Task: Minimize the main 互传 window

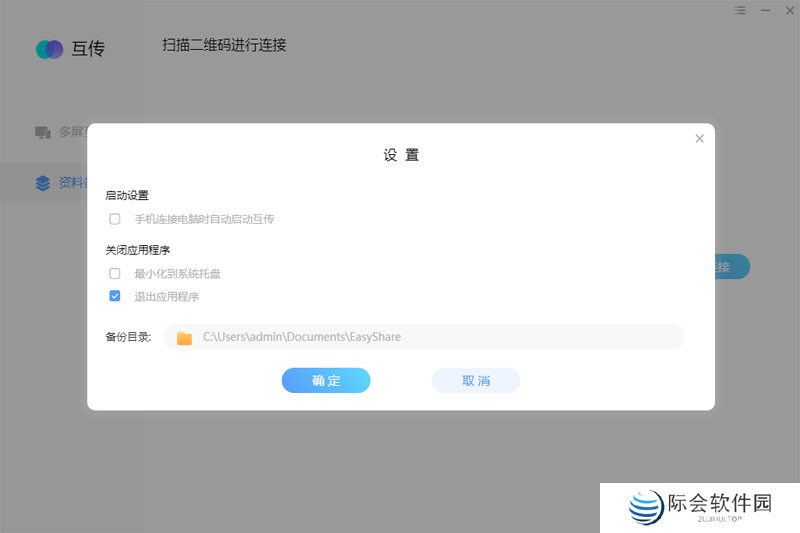Action: point(765,10)
